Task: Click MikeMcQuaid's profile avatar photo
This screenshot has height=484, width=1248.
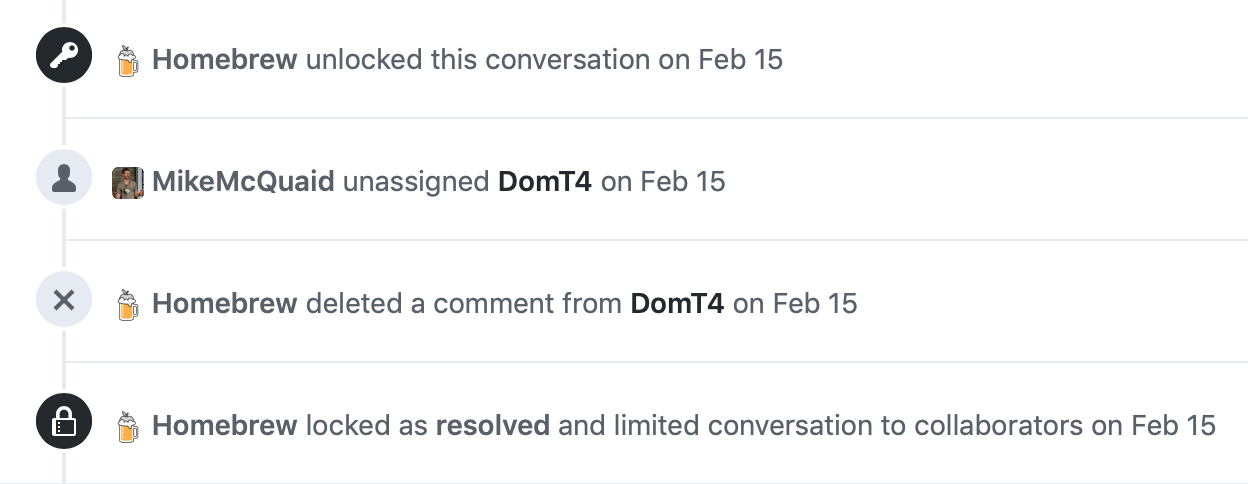Action: point(128,182)
